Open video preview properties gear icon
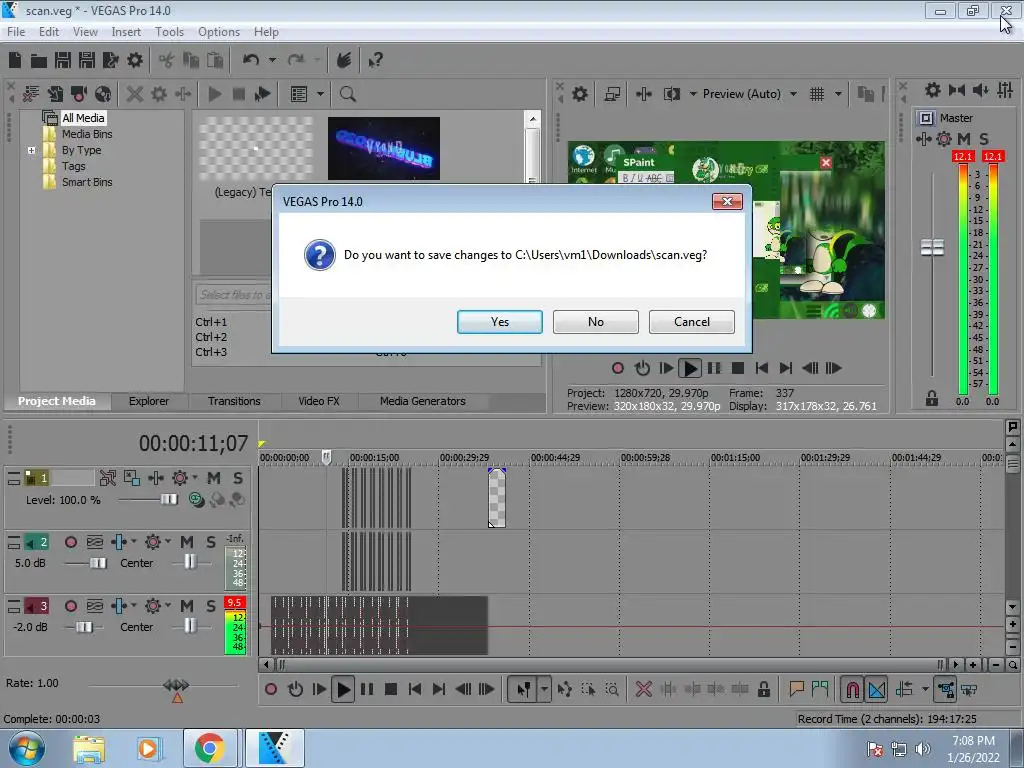The height and width of the screenshot is (768, 1024). click(x=579, y=94)
